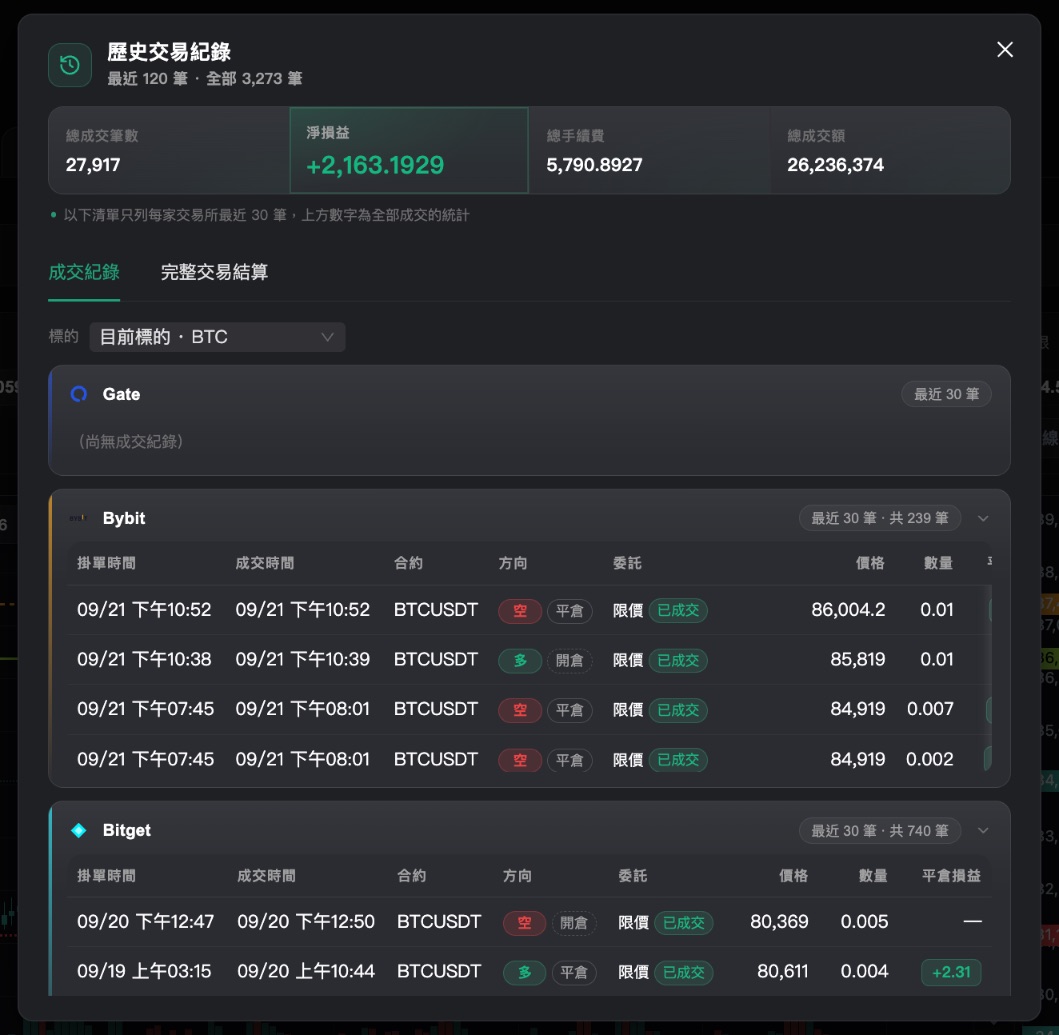Click price 85,819 cell

(x=858, y=659)
